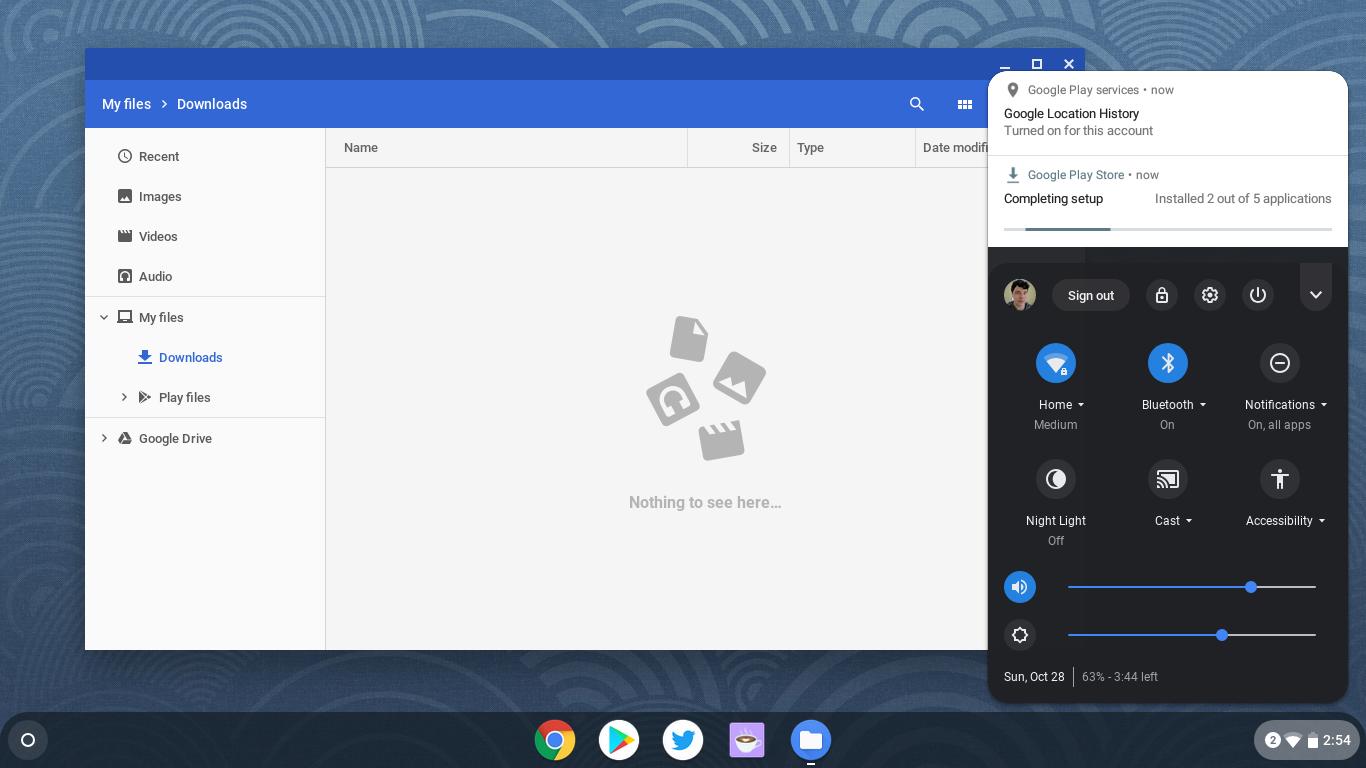Expand the Google Drive tree item

point(104,438)
